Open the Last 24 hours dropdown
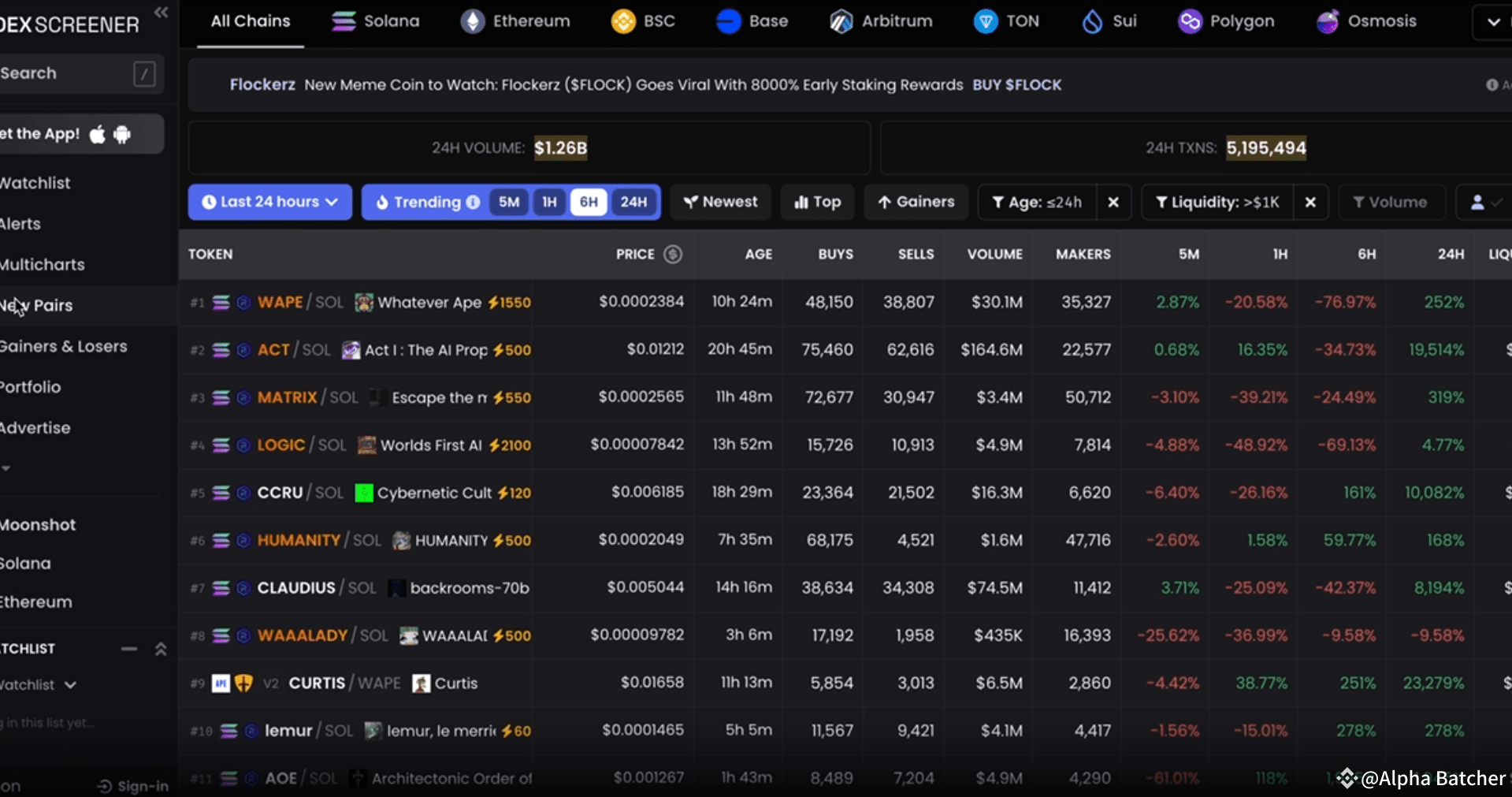1512x797 pixels. (269, 203)
